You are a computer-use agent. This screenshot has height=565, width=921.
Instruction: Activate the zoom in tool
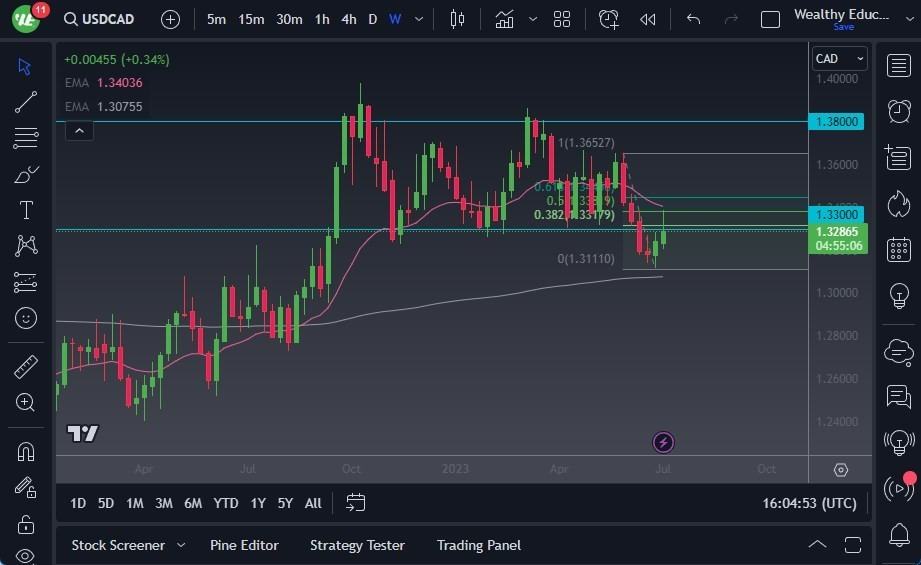click(25, 402)
